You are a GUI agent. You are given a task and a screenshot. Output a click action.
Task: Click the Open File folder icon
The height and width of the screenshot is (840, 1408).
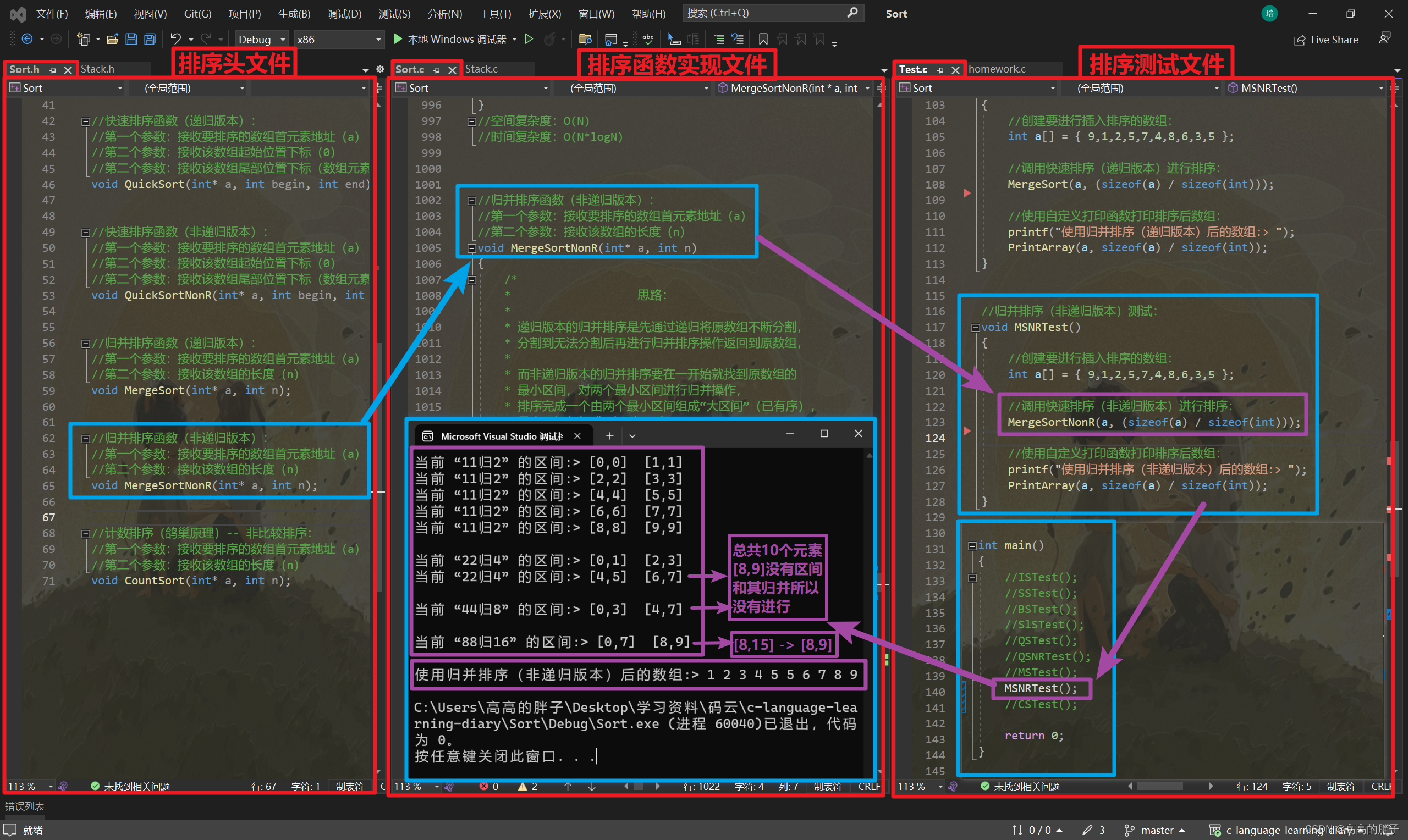pos(112,39)
